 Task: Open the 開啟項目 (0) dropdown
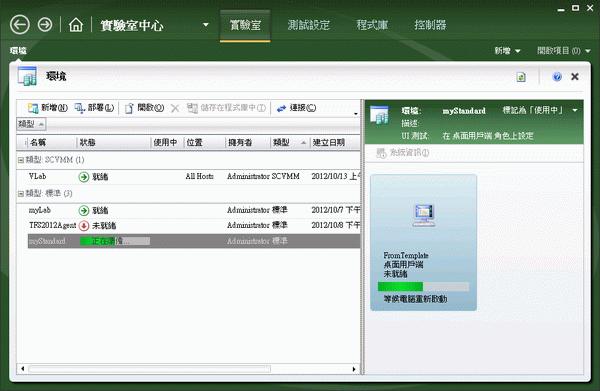coord(563,51)
